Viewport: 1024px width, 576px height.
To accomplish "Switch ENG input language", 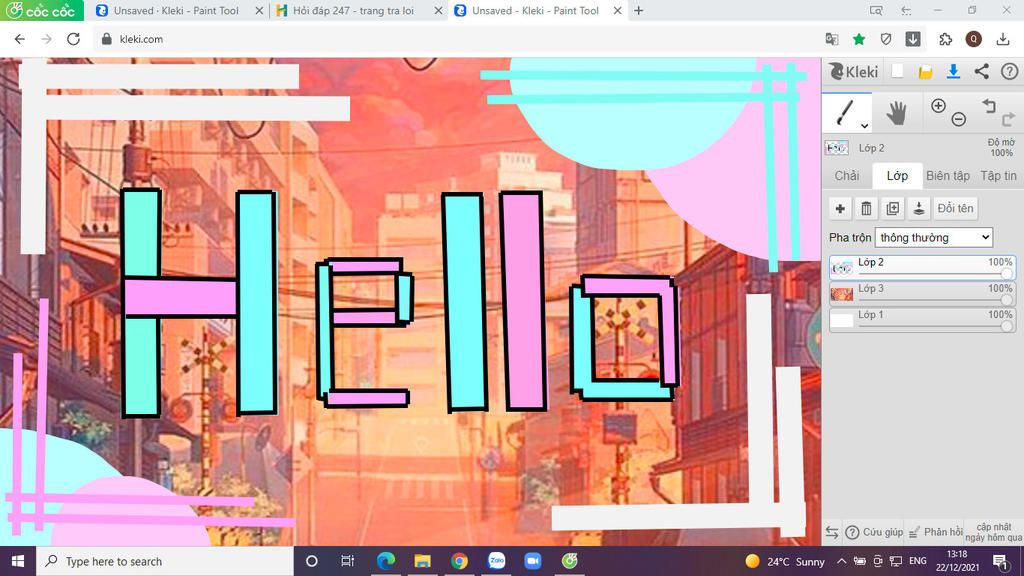I will tap(918, 561).
